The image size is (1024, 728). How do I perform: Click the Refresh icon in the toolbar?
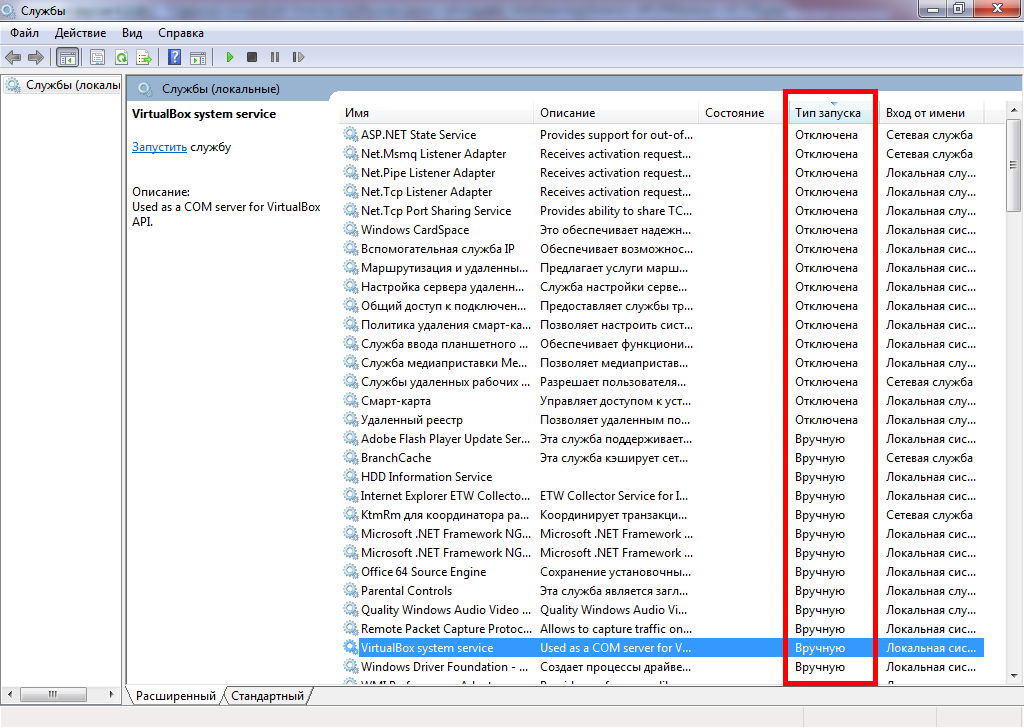coord(121,58)
